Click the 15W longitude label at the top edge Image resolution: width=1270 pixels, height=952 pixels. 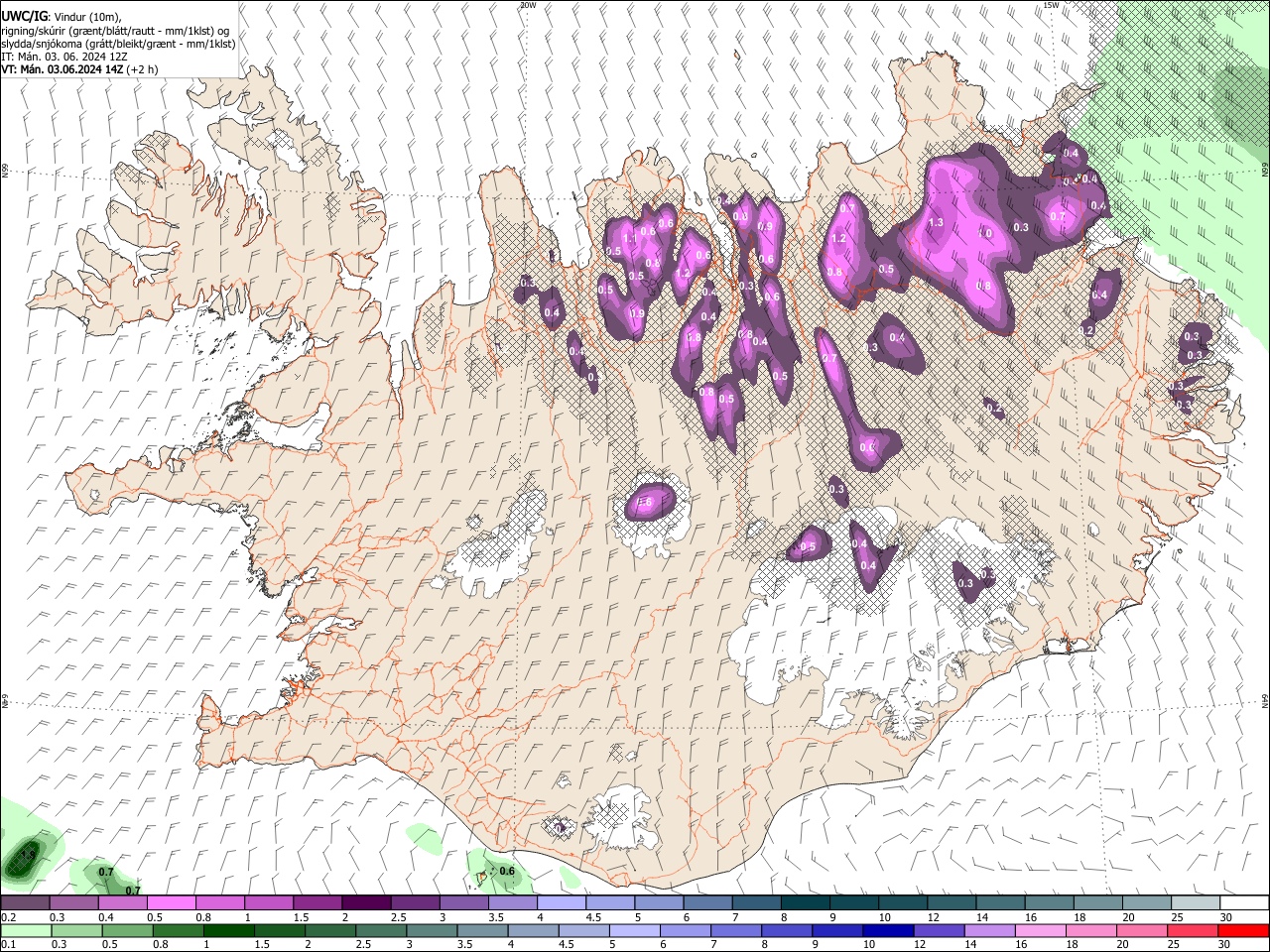click(x=1050, y=6)
